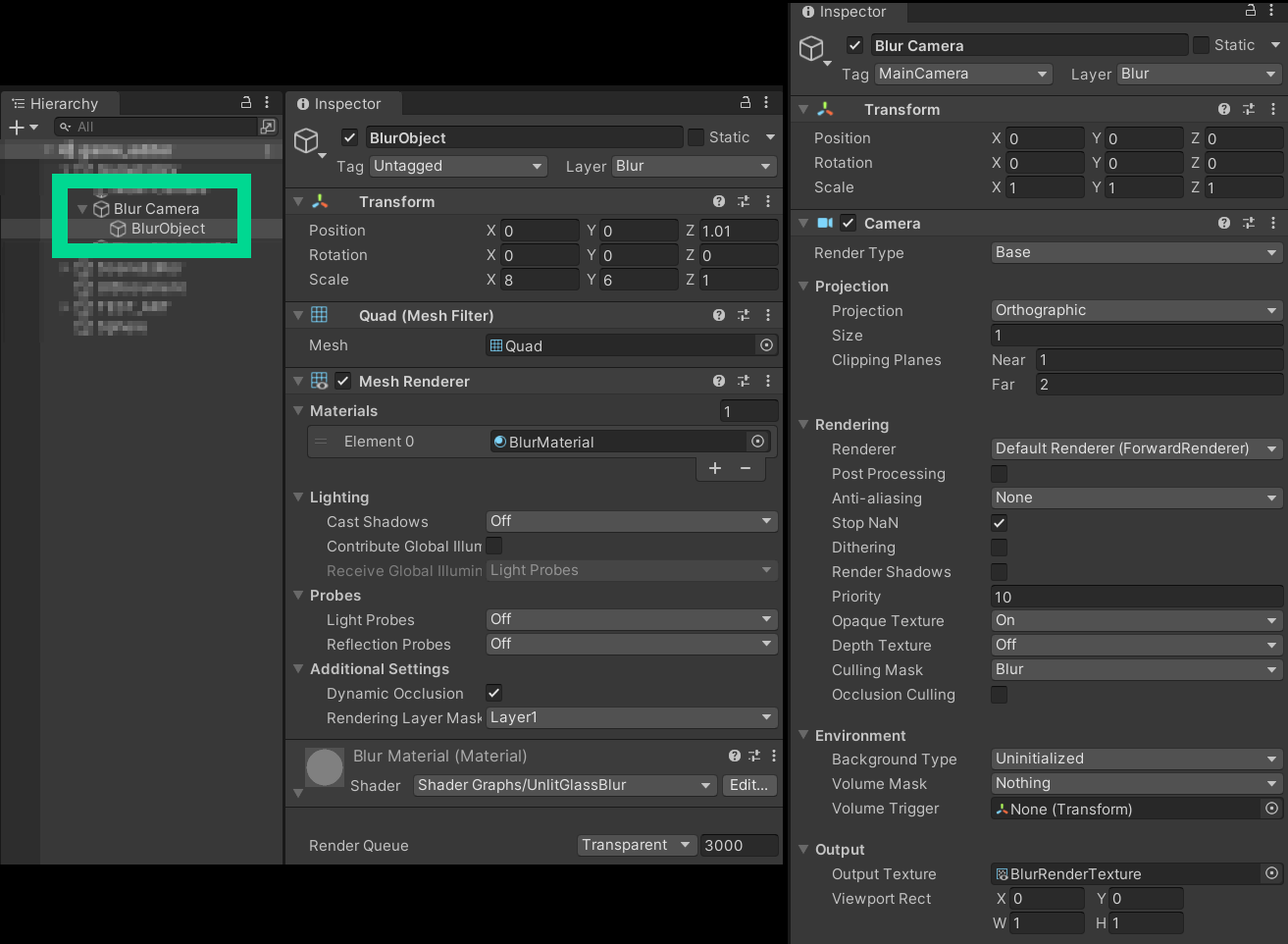The height and width of the screenshot is (944, 1288).
Task: Open the Shader dropdown for Blur Material
Action: tap(565, 785)
